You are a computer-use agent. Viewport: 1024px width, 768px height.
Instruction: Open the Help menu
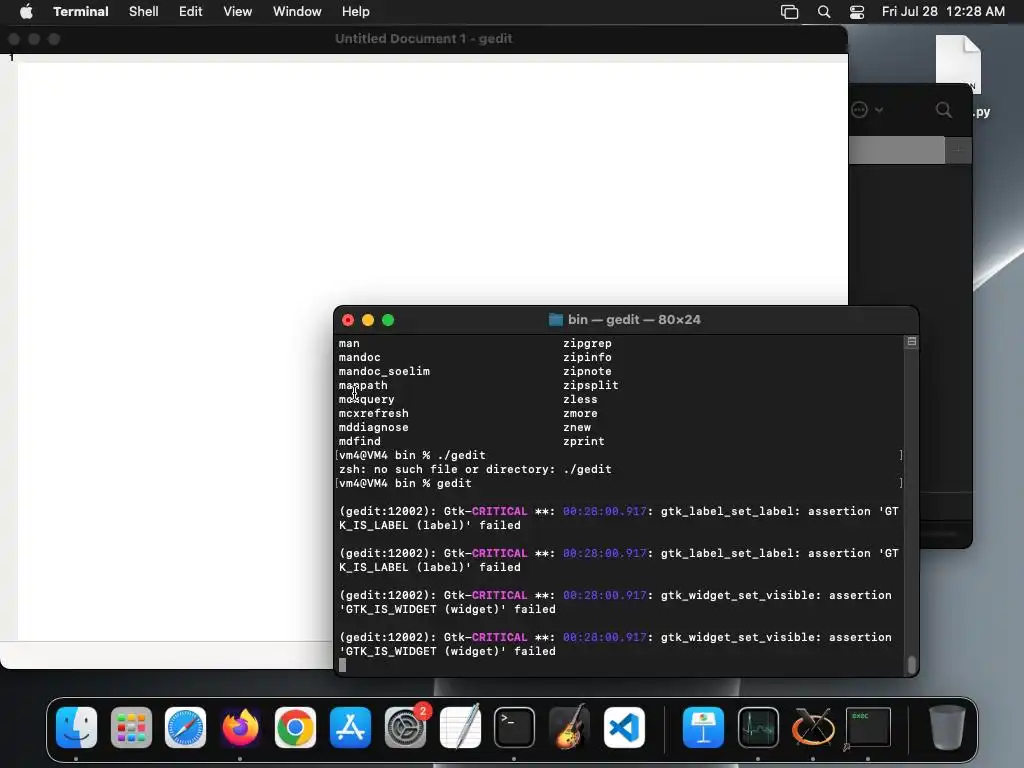[x=356, y=12]
